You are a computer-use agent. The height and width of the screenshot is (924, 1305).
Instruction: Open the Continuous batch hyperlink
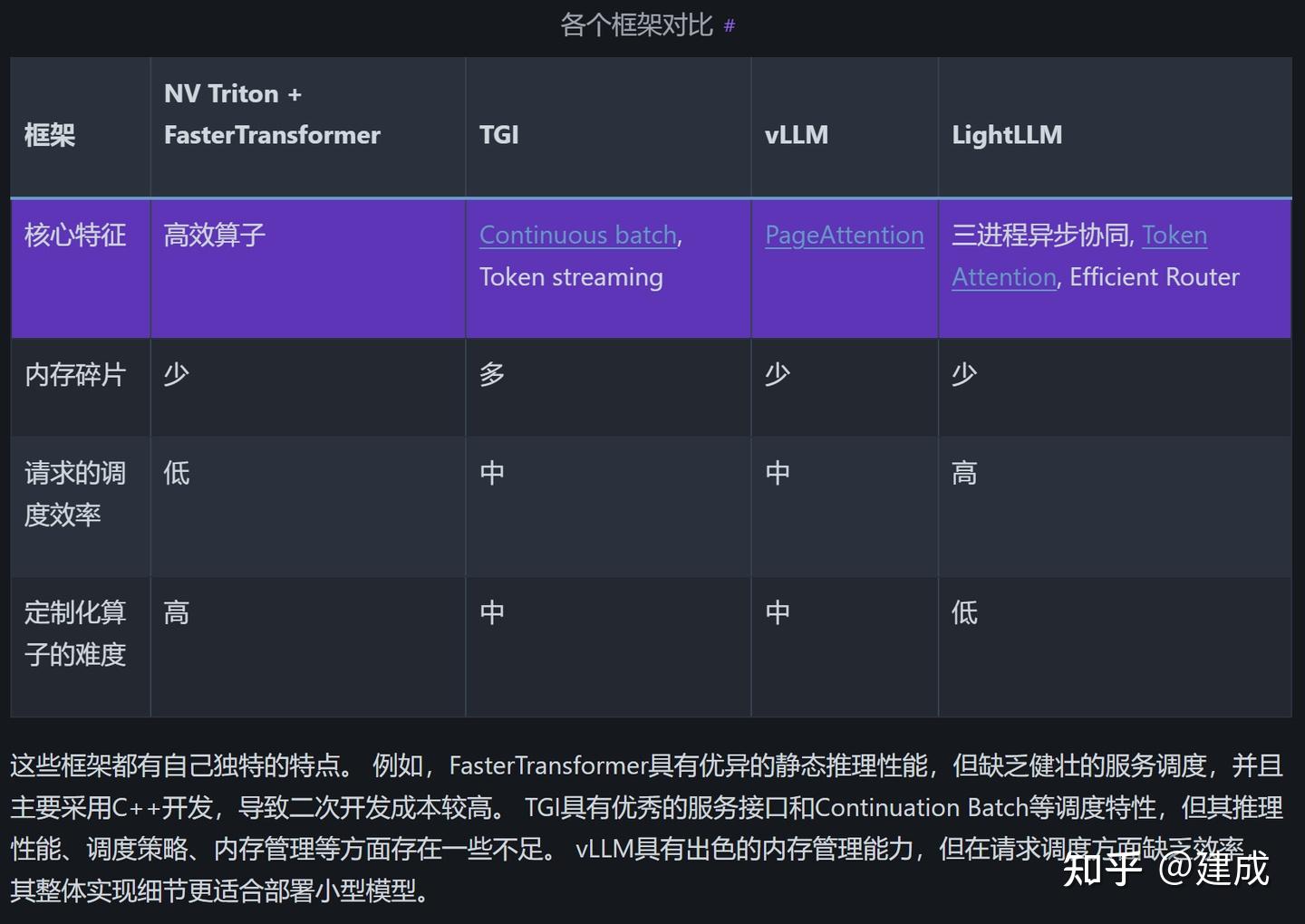pos(577,235)
